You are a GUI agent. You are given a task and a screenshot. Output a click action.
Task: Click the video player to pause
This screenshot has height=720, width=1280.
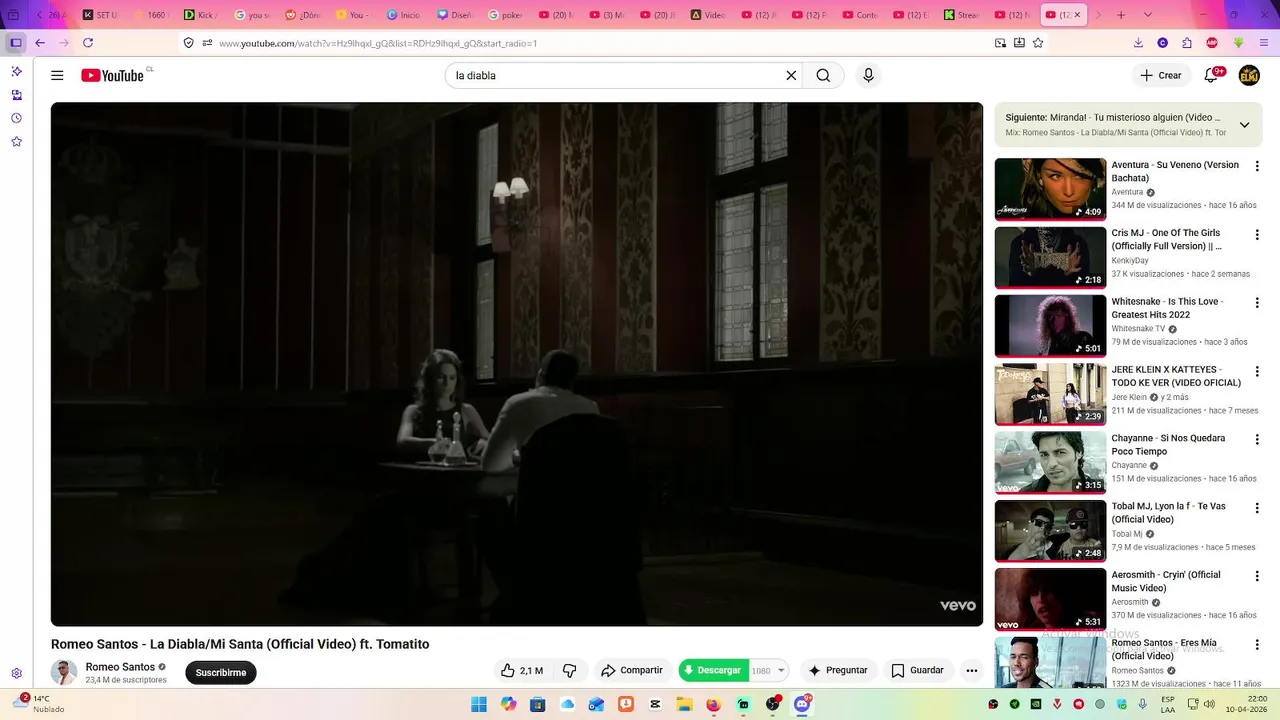coord(517,364)
